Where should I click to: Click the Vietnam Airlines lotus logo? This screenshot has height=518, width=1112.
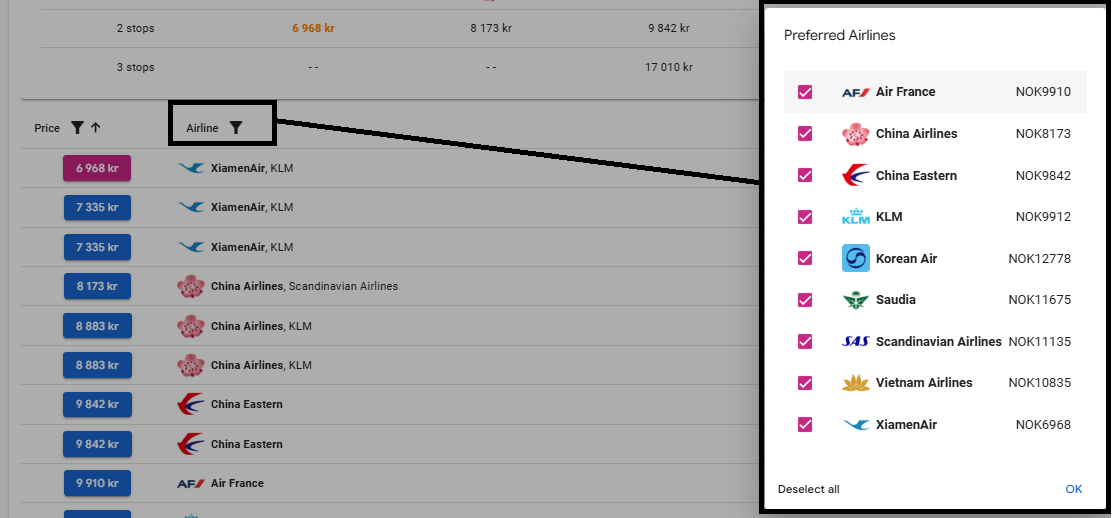[855, 383]
